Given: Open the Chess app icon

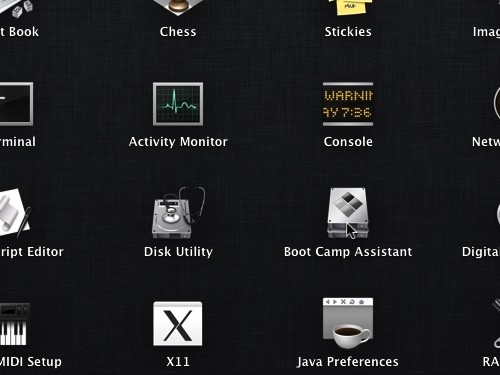Looking at the screenshot, I should click(178, 8).
